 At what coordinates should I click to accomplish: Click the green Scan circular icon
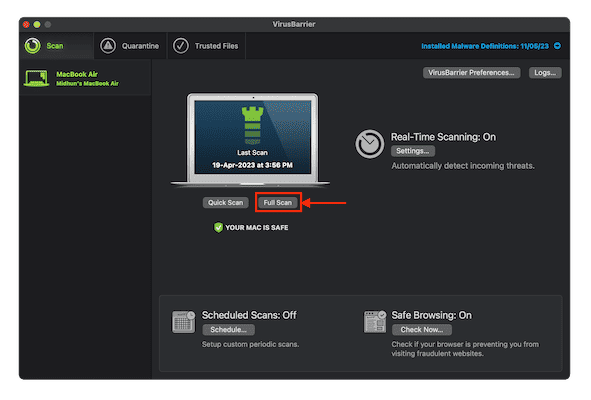coord(33,46)
